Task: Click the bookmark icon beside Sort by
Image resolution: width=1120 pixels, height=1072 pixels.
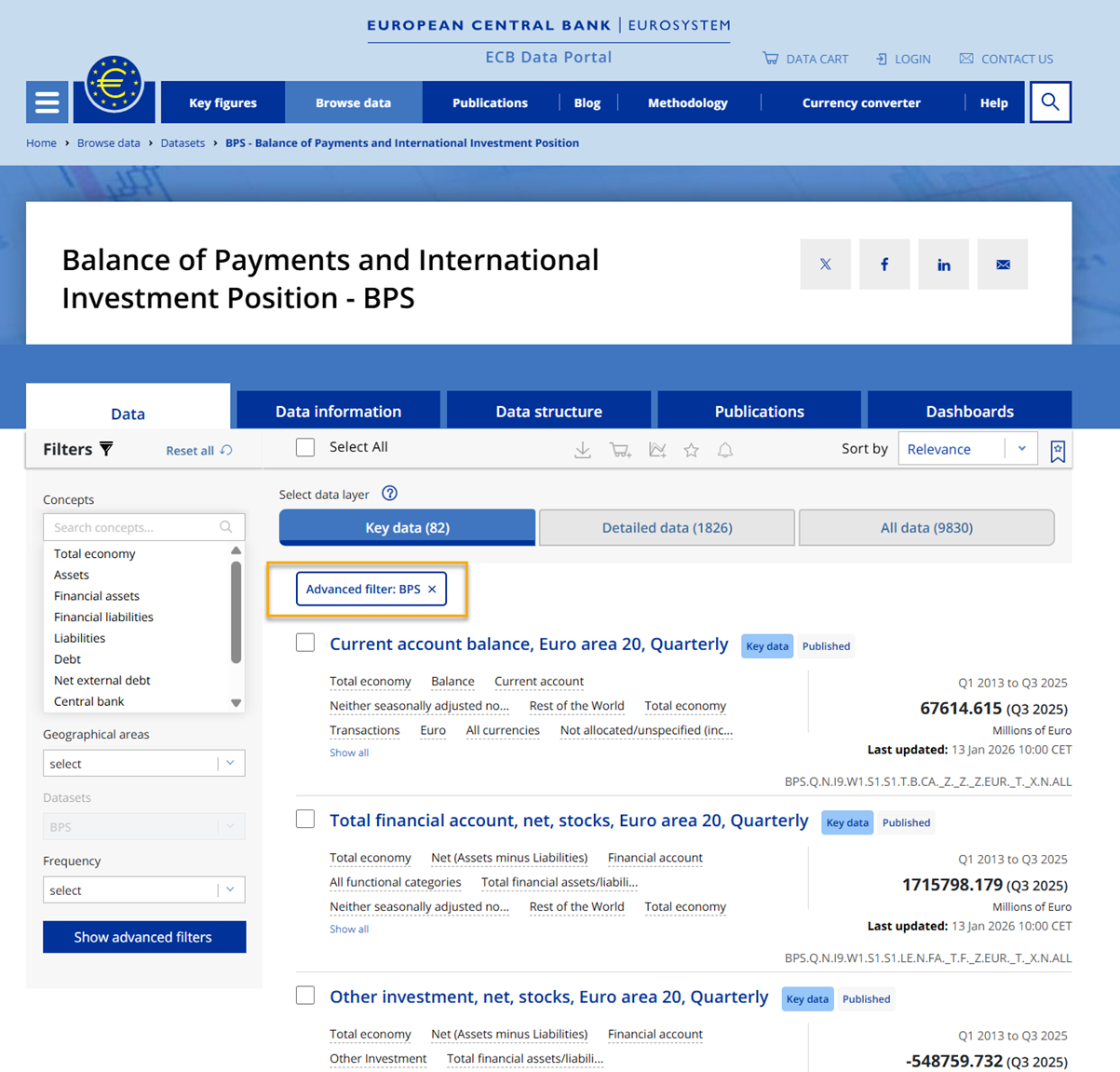Action: [x=1058, y=451]
